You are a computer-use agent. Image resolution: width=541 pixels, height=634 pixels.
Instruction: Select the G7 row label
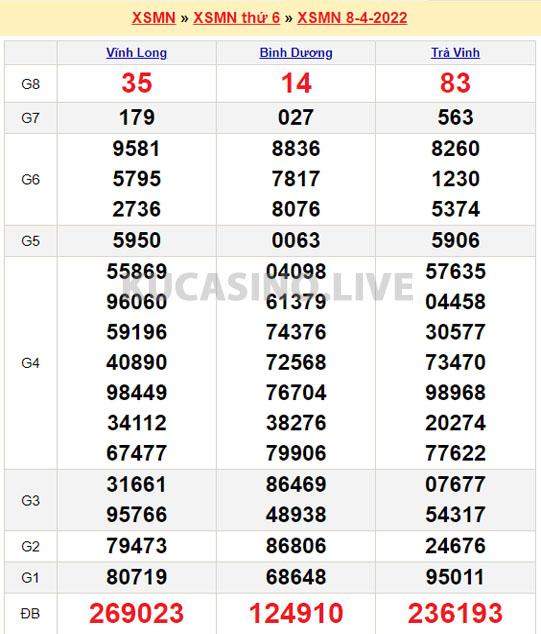30,118
